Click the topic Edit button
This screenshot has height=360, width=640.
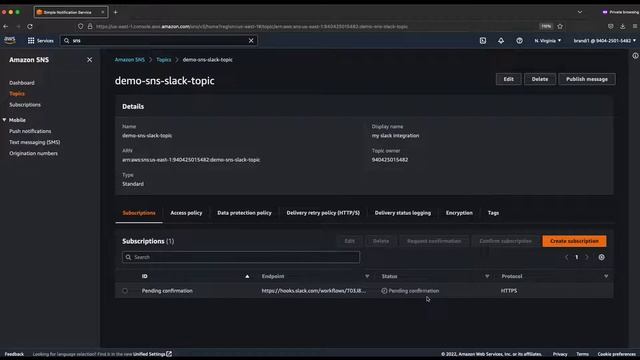508,79
